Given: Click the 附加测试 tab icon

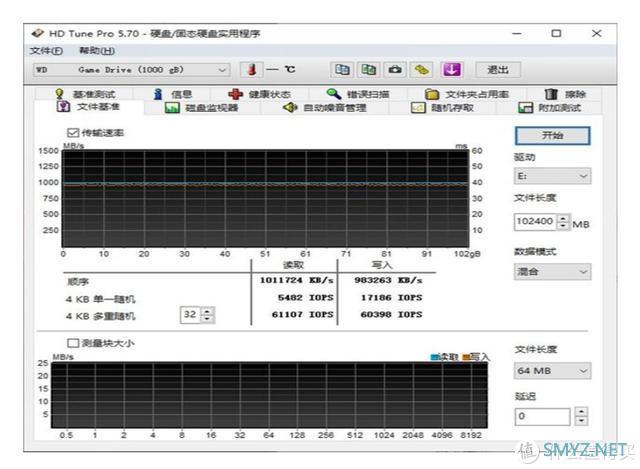Looking at the screenshot, I should (525, 108).
